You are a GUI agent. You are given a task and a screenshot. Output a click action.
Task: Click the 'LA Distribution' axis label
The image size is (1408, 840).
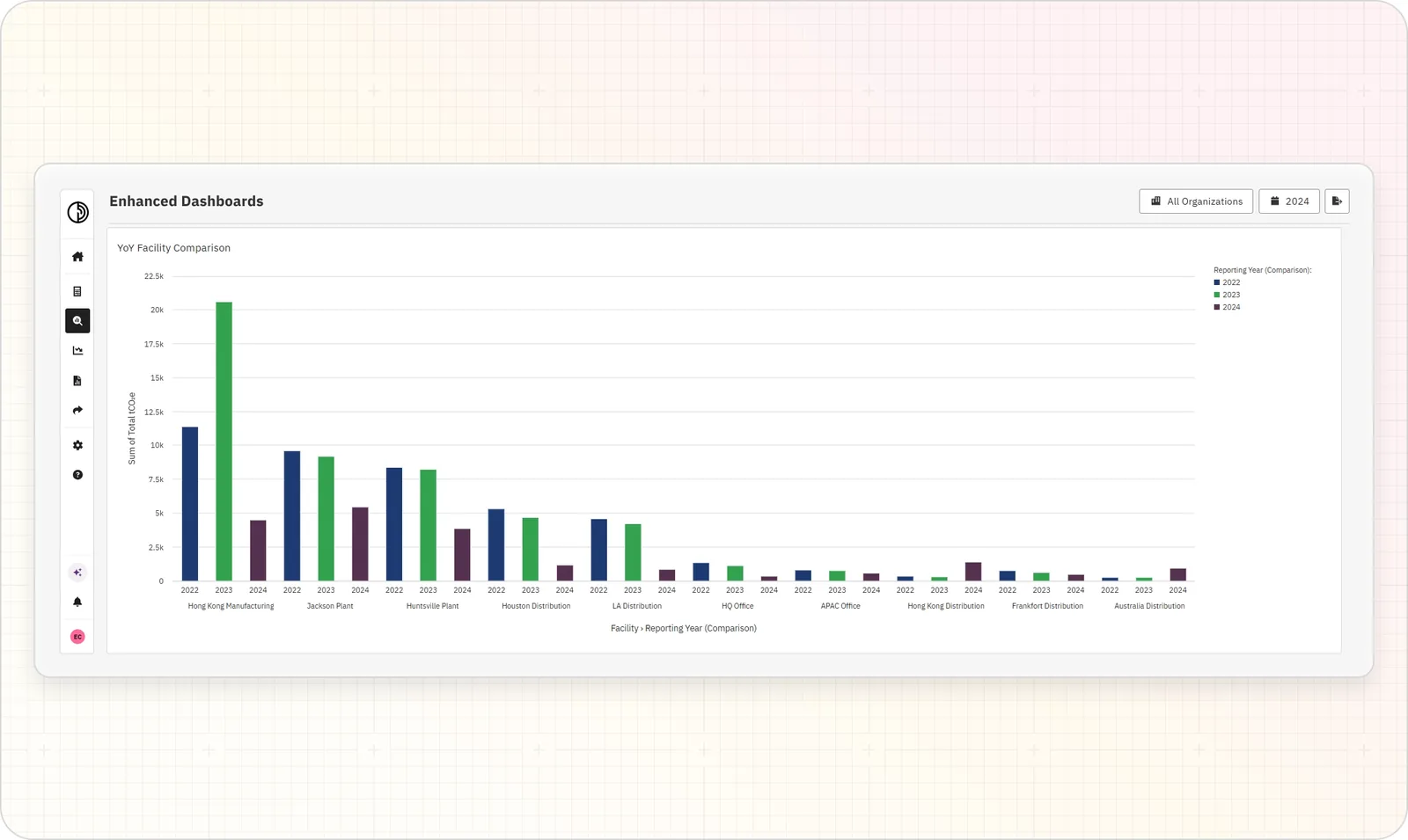637,606
